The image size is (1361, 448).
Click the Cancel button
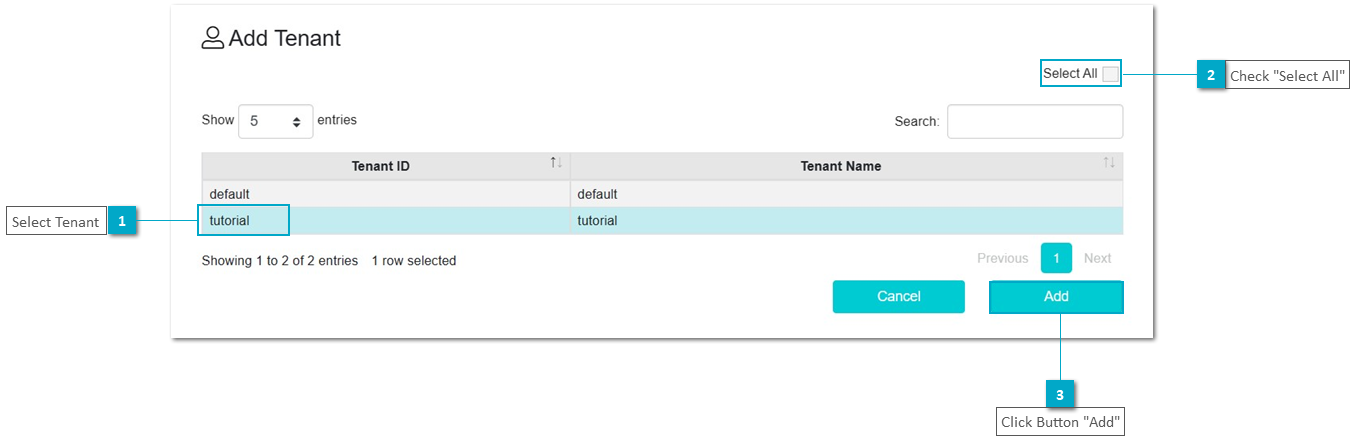click(x=898, y=297)
